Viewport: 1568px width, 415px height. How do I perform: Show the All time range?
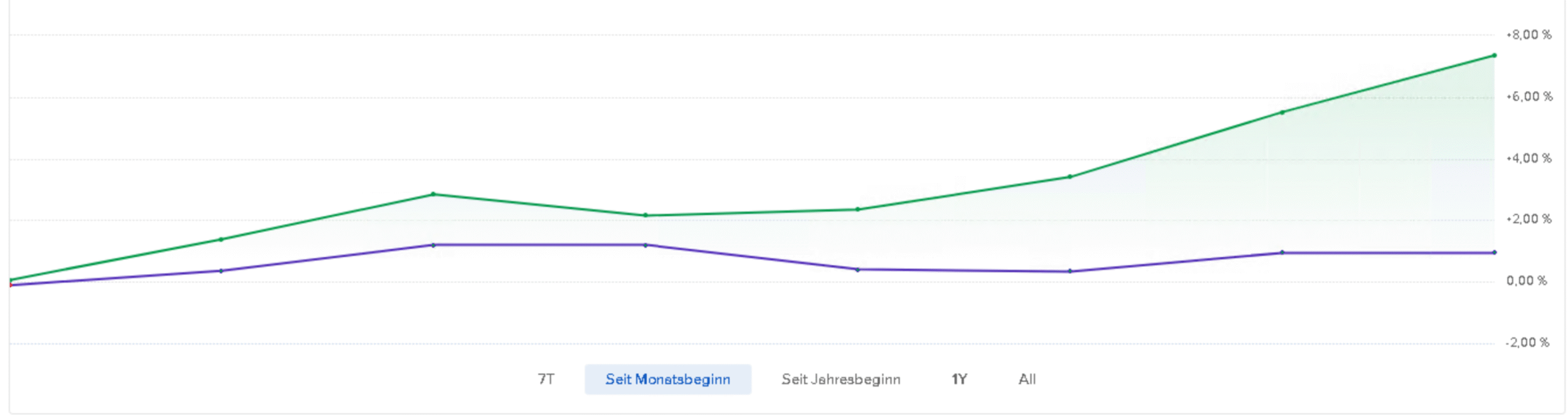coord(1027,379)
